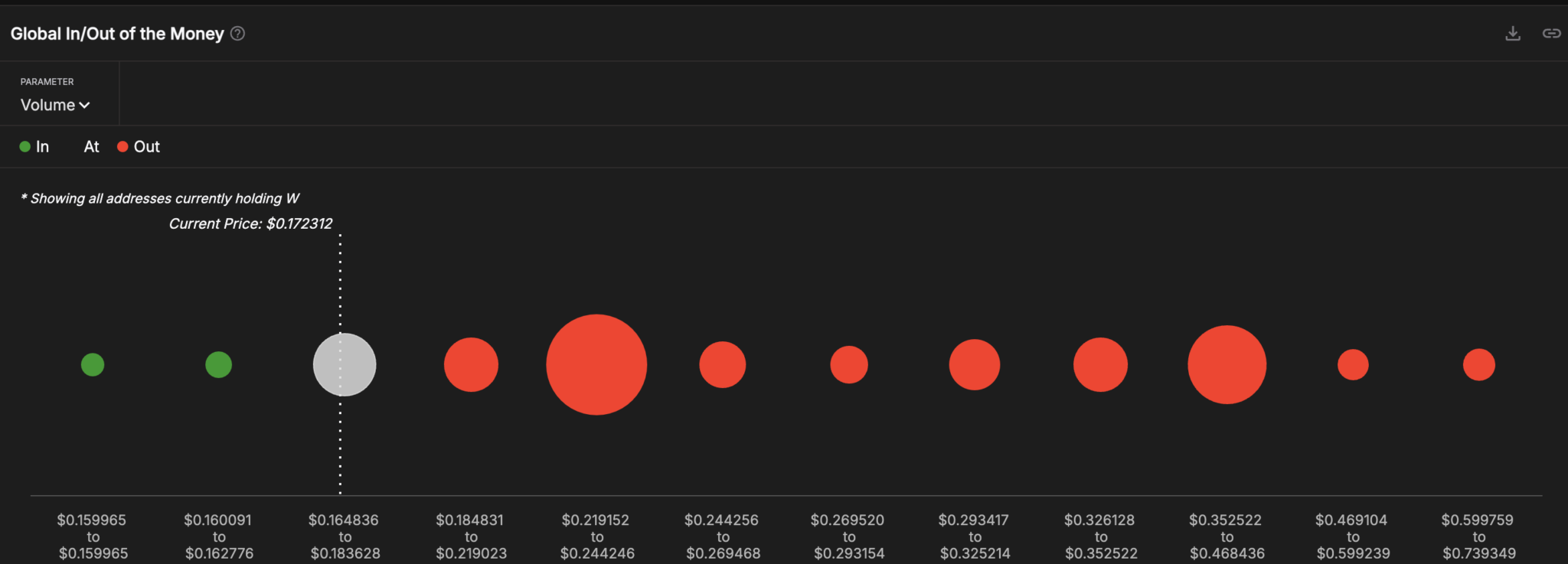Select the red bubble above the $0.244256 range

point(722,364)
